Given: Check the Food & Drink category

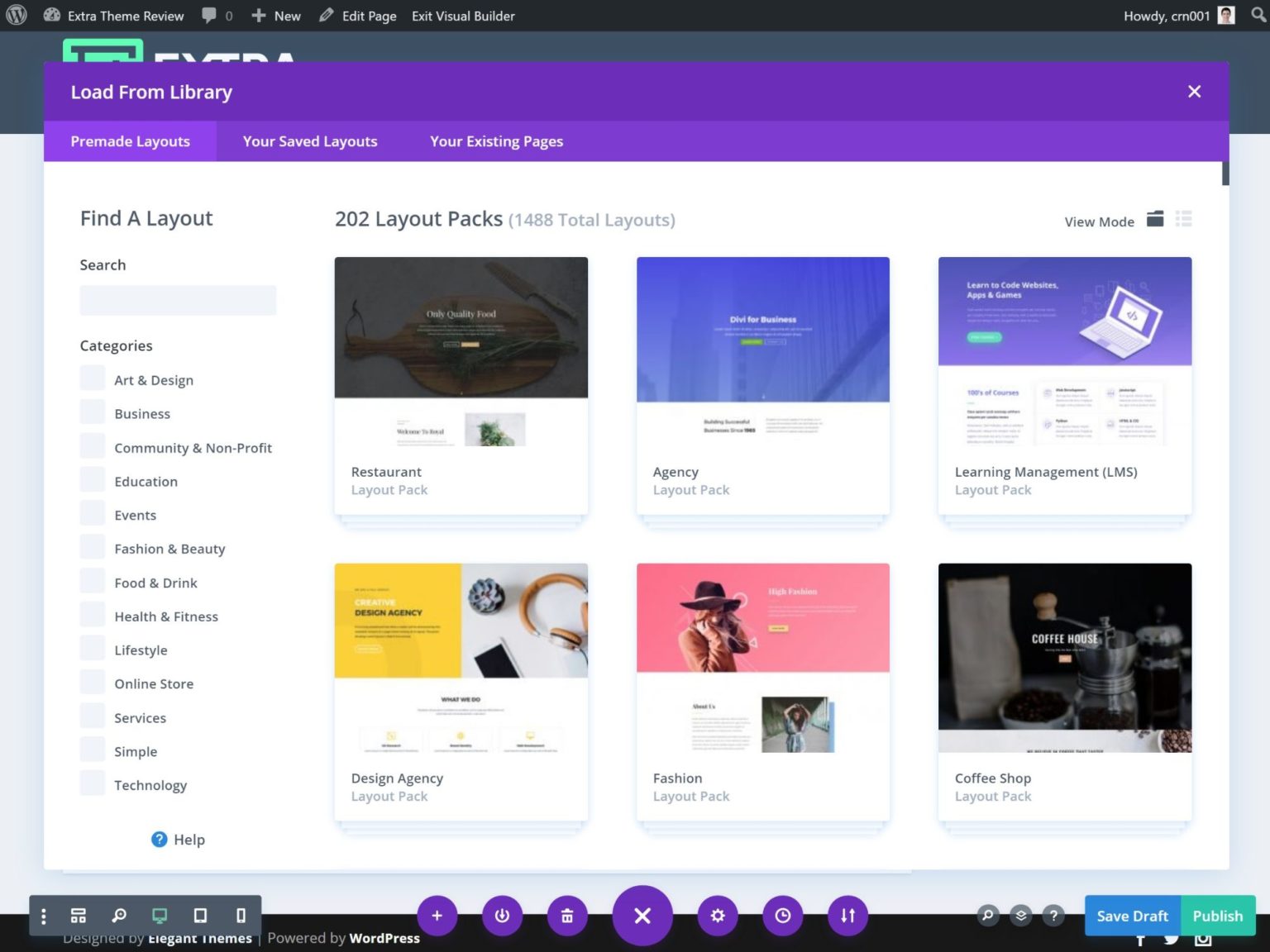Looking at the screenshot, I should click(x=92, y=580).
